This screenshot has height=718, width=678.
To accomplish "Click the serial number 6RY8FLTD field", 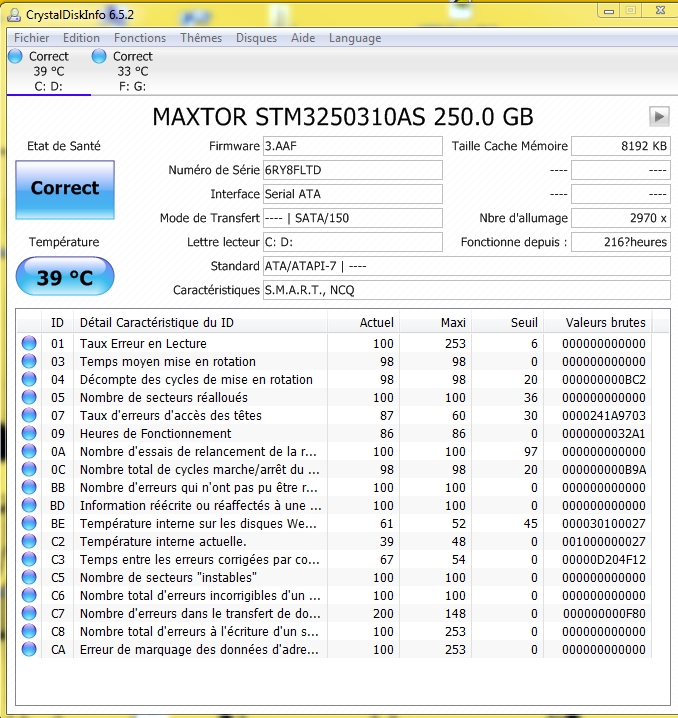I will (353, 170).
